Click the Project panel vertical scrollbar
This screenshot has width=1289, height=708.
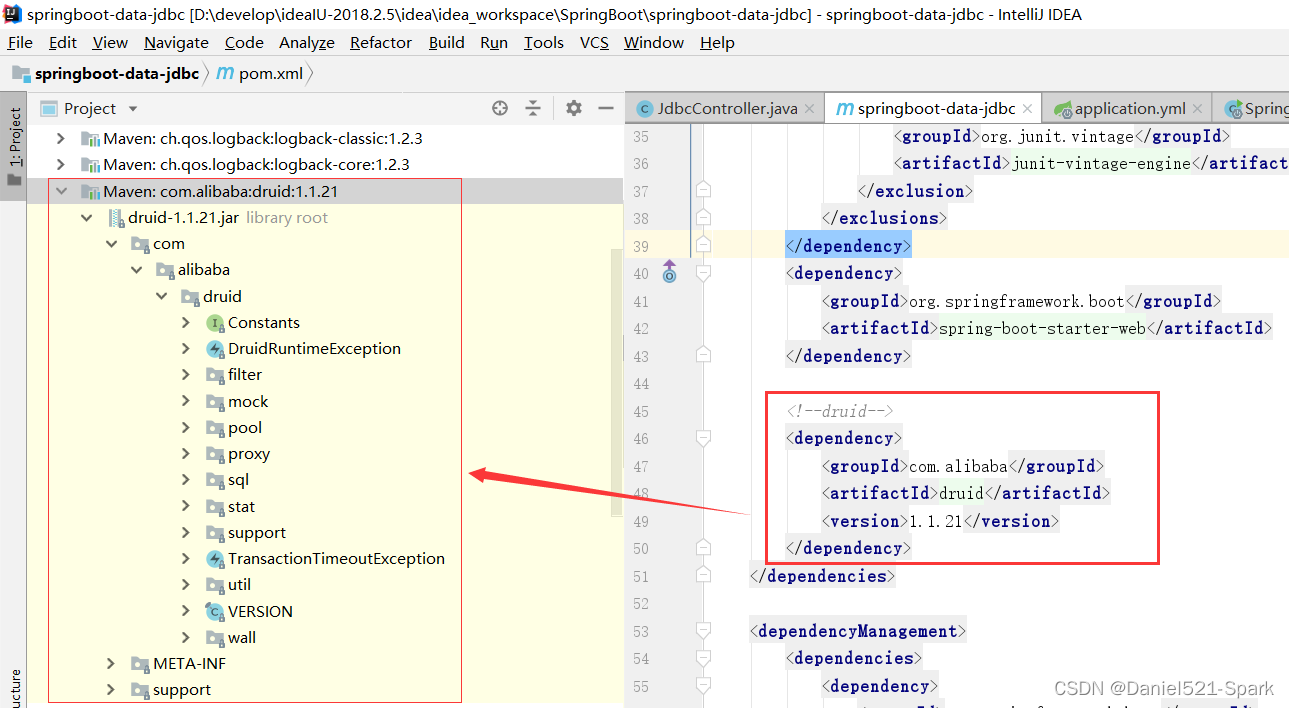point(617,383)
